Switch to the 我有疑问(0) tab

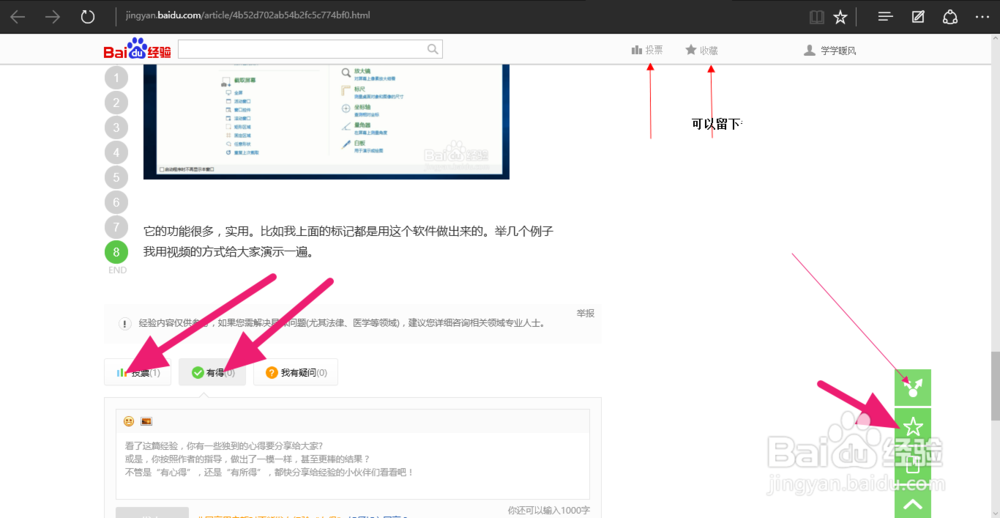point(295,372)
